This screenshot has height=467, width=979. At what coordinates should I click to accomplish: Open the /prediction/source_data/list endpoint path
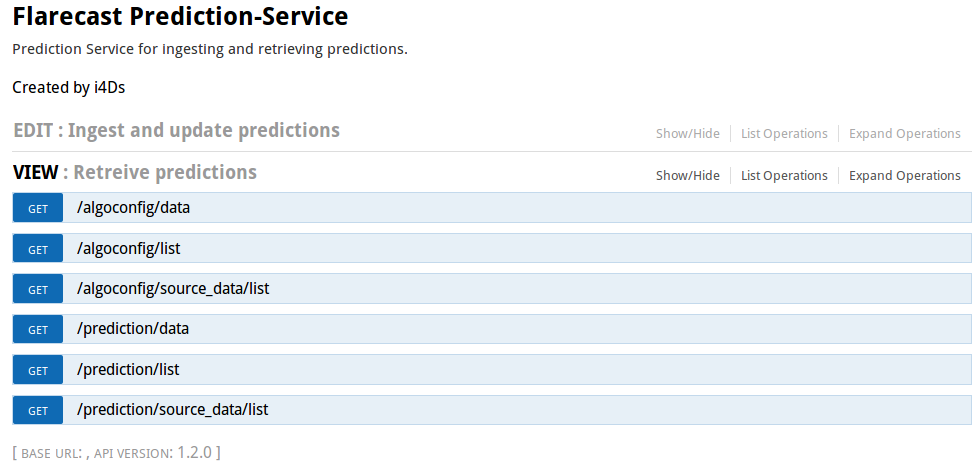tap(172, 409)
